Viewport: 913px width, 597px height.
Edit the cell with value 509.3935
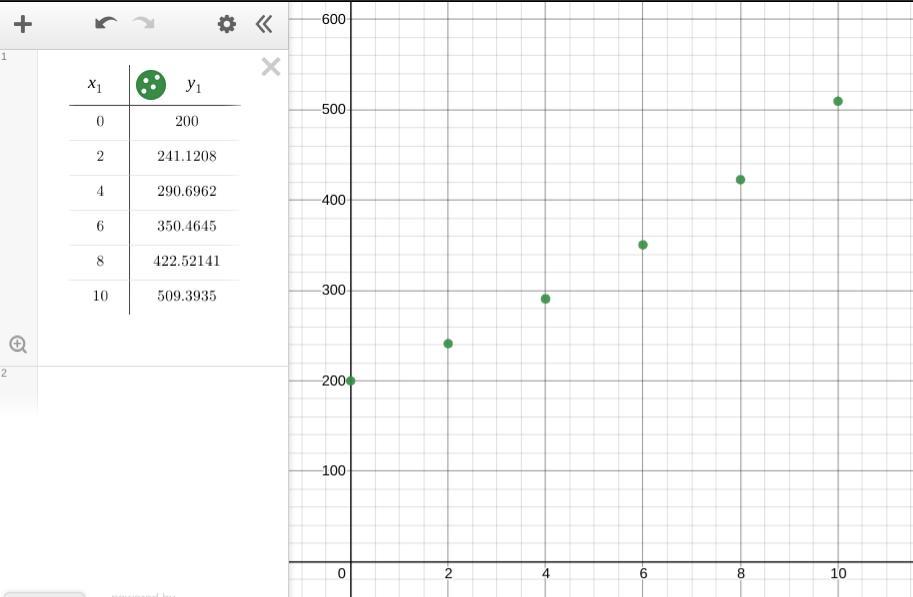click(x=186, y=296)
